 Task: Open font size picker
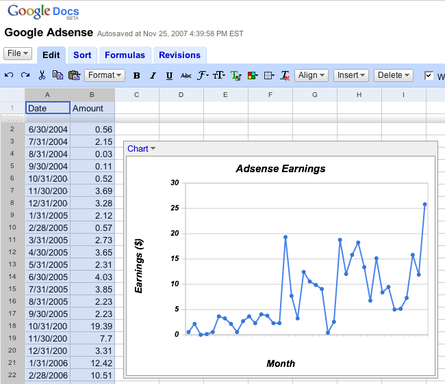[219, 76]
